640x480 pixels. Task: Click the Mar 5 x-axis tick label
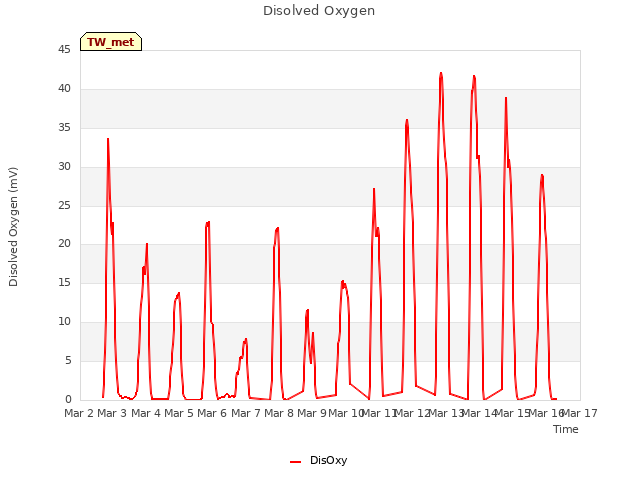179,413
